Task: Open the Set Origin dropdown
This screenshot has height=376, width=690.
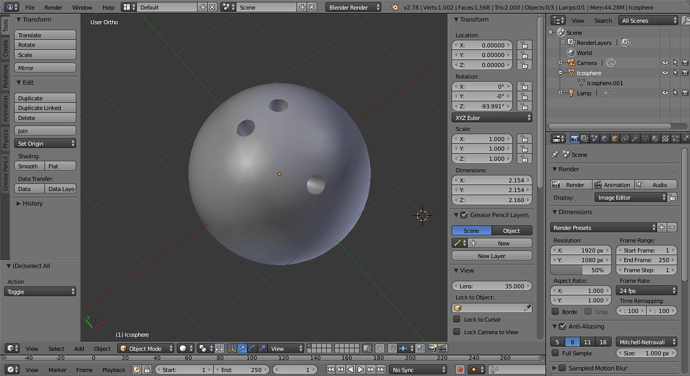Action: click(45, 143)
